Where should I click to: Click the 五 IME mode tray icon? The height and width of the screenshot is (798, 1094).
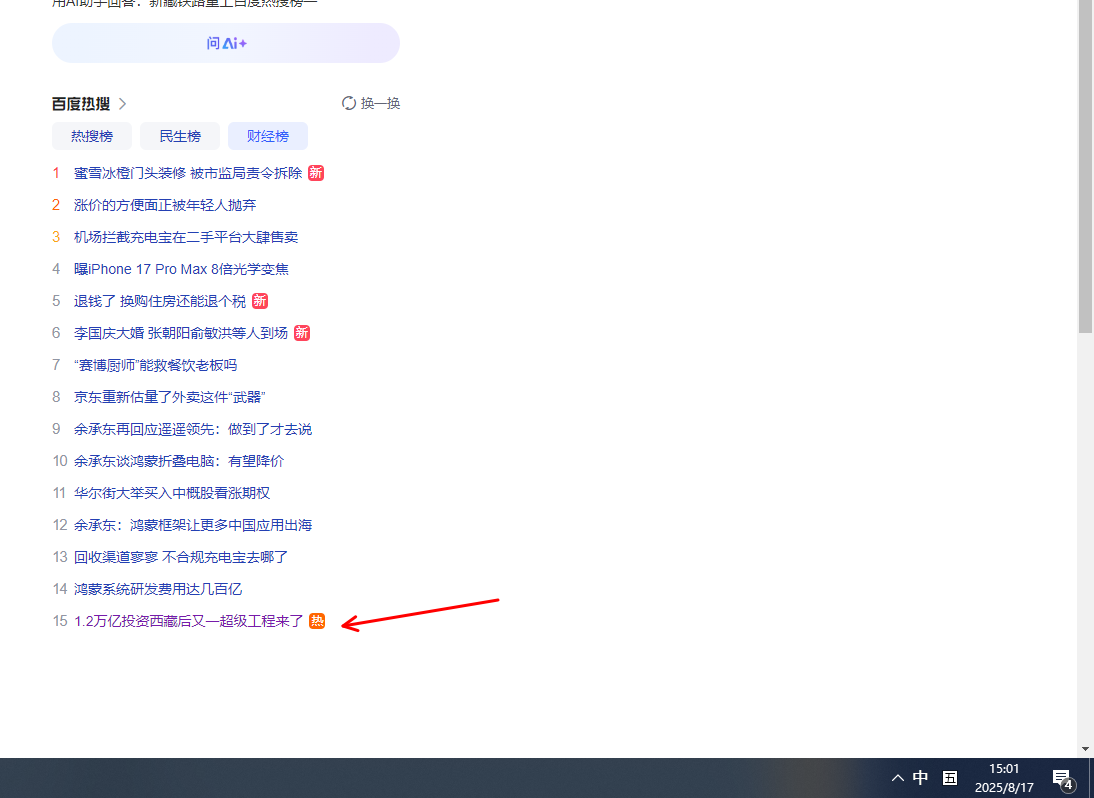pos(950,778)
